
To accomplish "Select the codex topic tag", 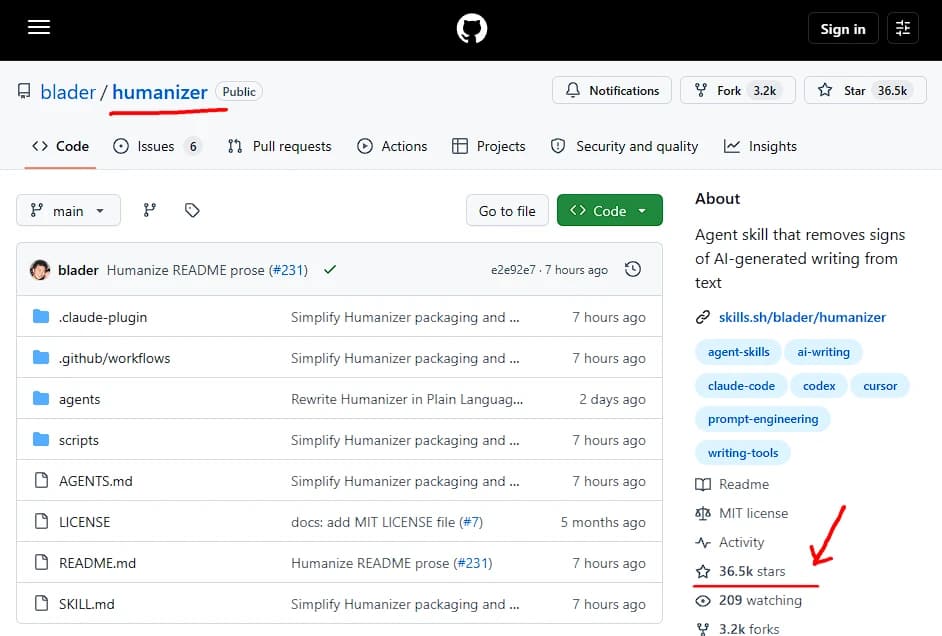I will (x=819, y=386).
